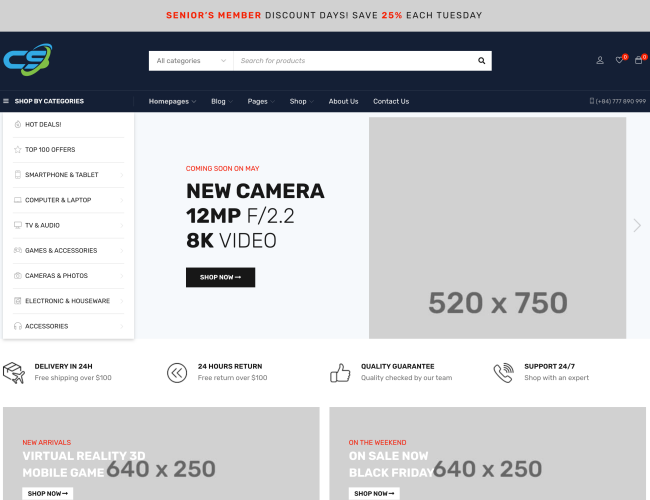Click the Shop by Categories hamburger icon
The image size is (650, 500).
pyautogui.click(x=6, y=101)
